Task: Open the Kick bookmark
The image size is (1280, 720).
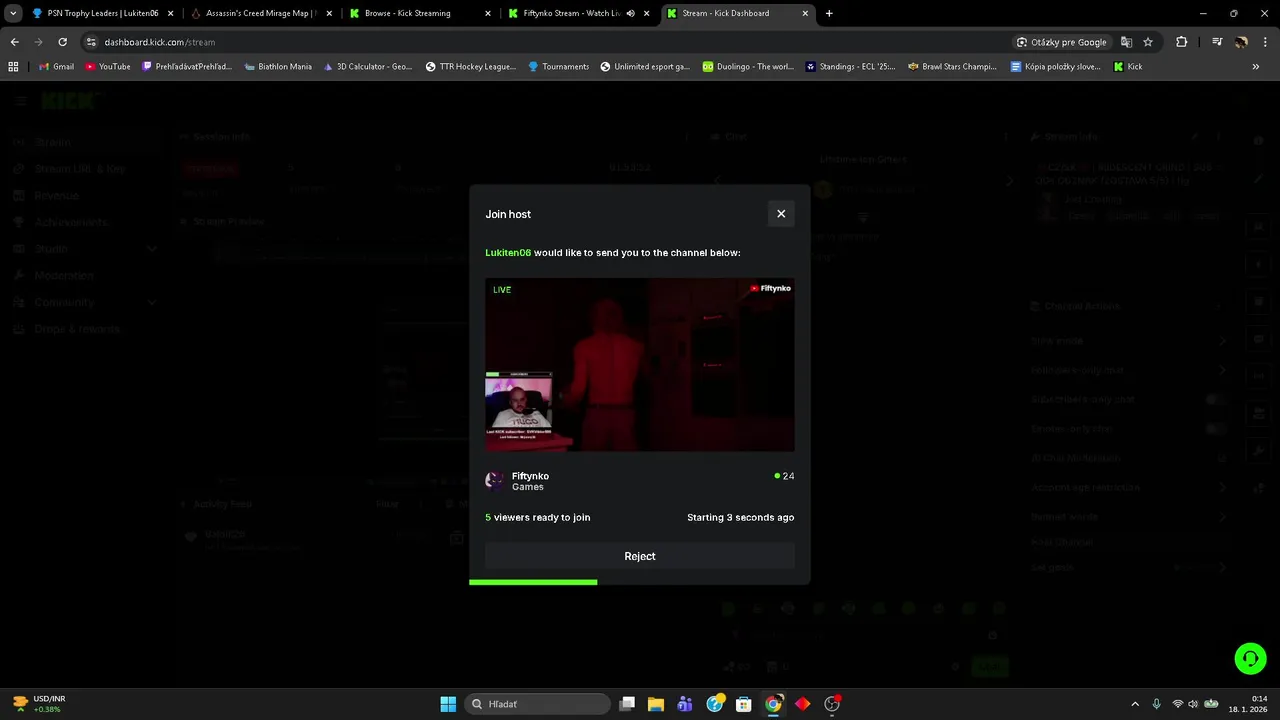Action: pos(1128,67)
